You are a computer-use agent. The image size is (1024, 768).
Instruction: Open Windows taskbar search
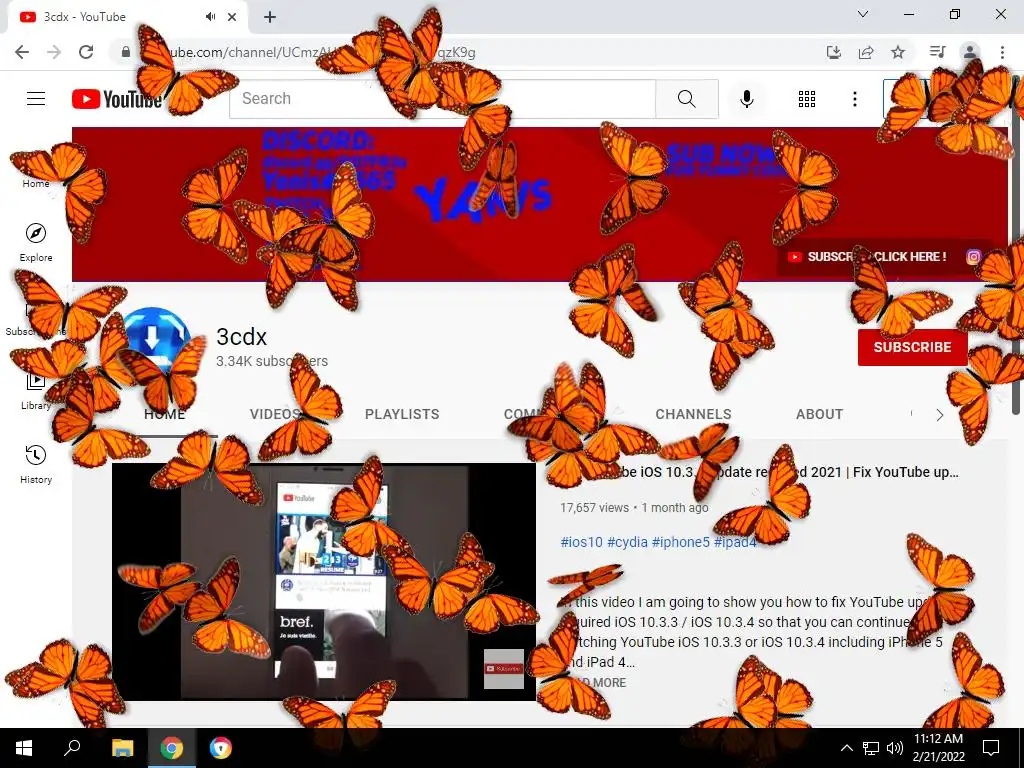tap(72, 748)
